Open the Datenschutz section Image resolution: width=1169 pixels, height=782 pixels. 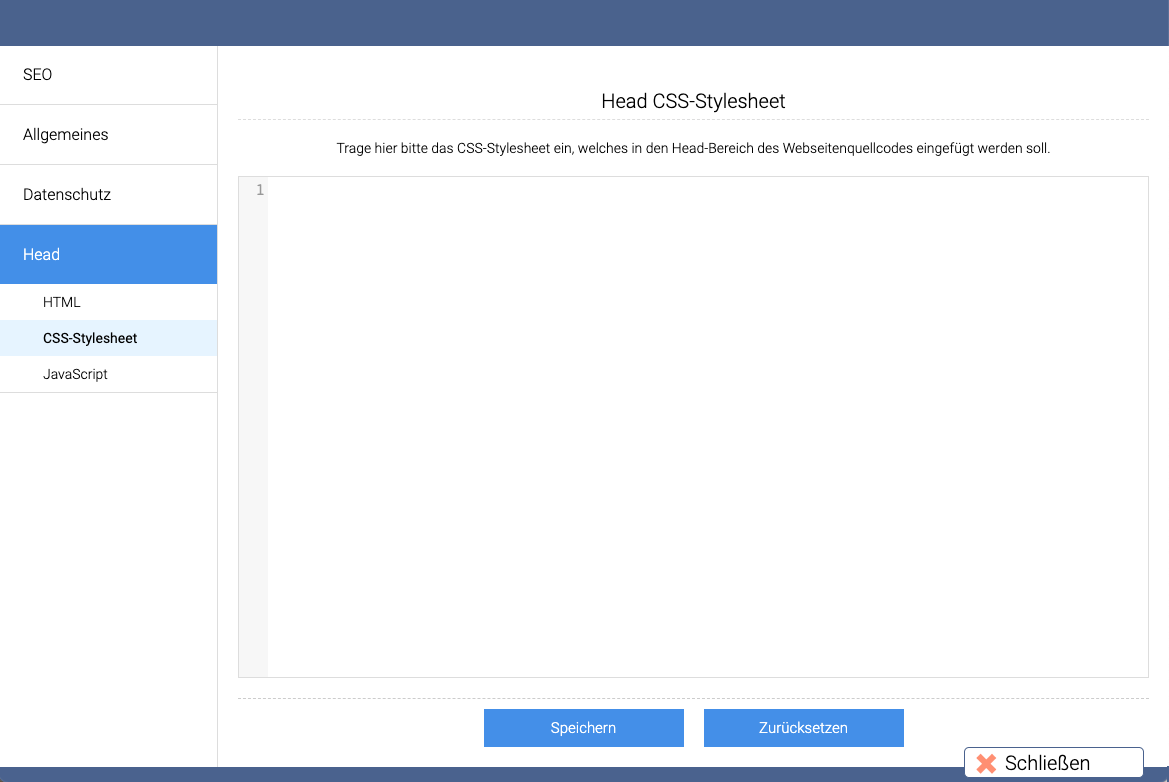[108, 195]
